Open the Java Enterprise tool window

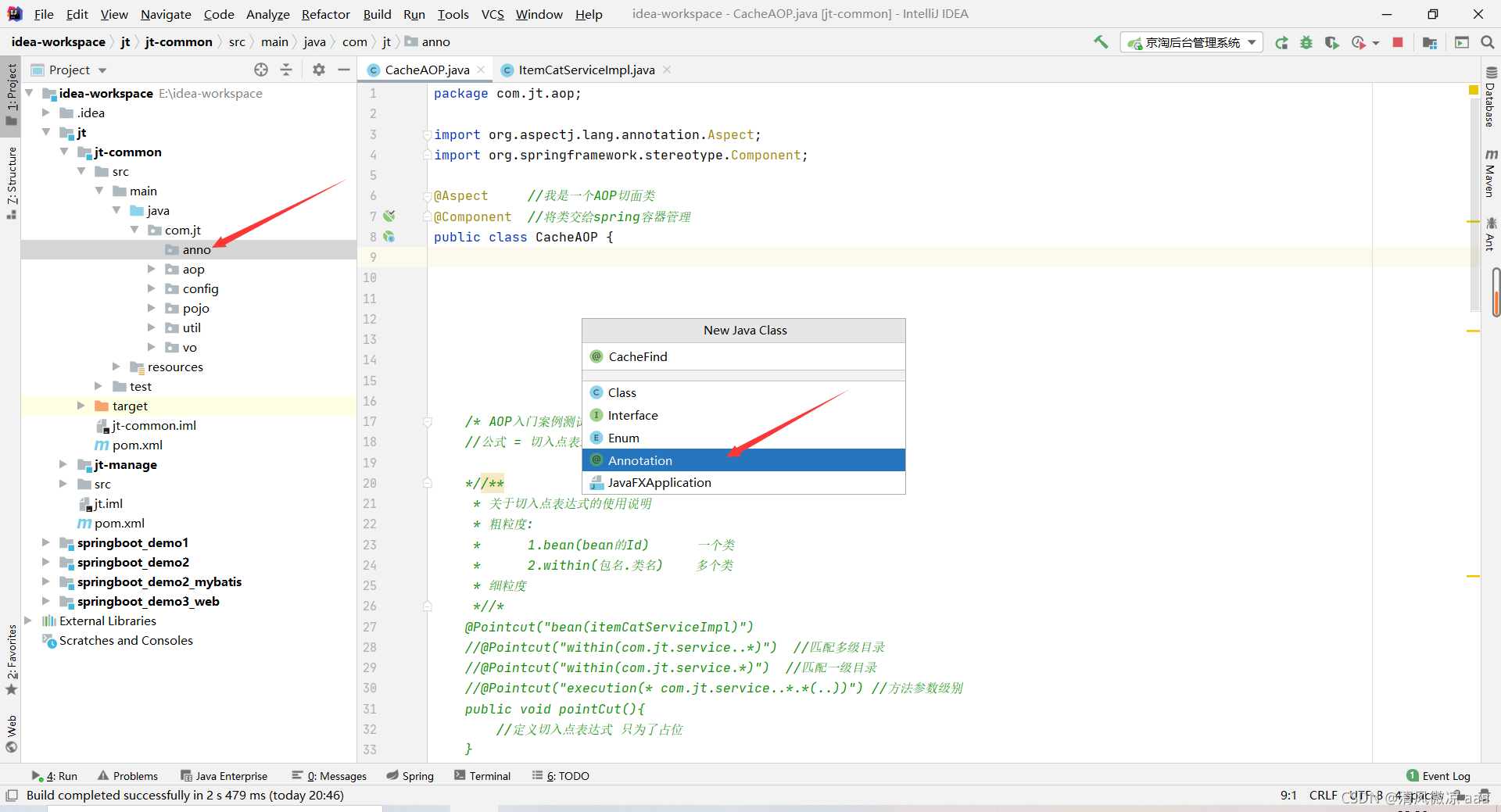(224, 776)
